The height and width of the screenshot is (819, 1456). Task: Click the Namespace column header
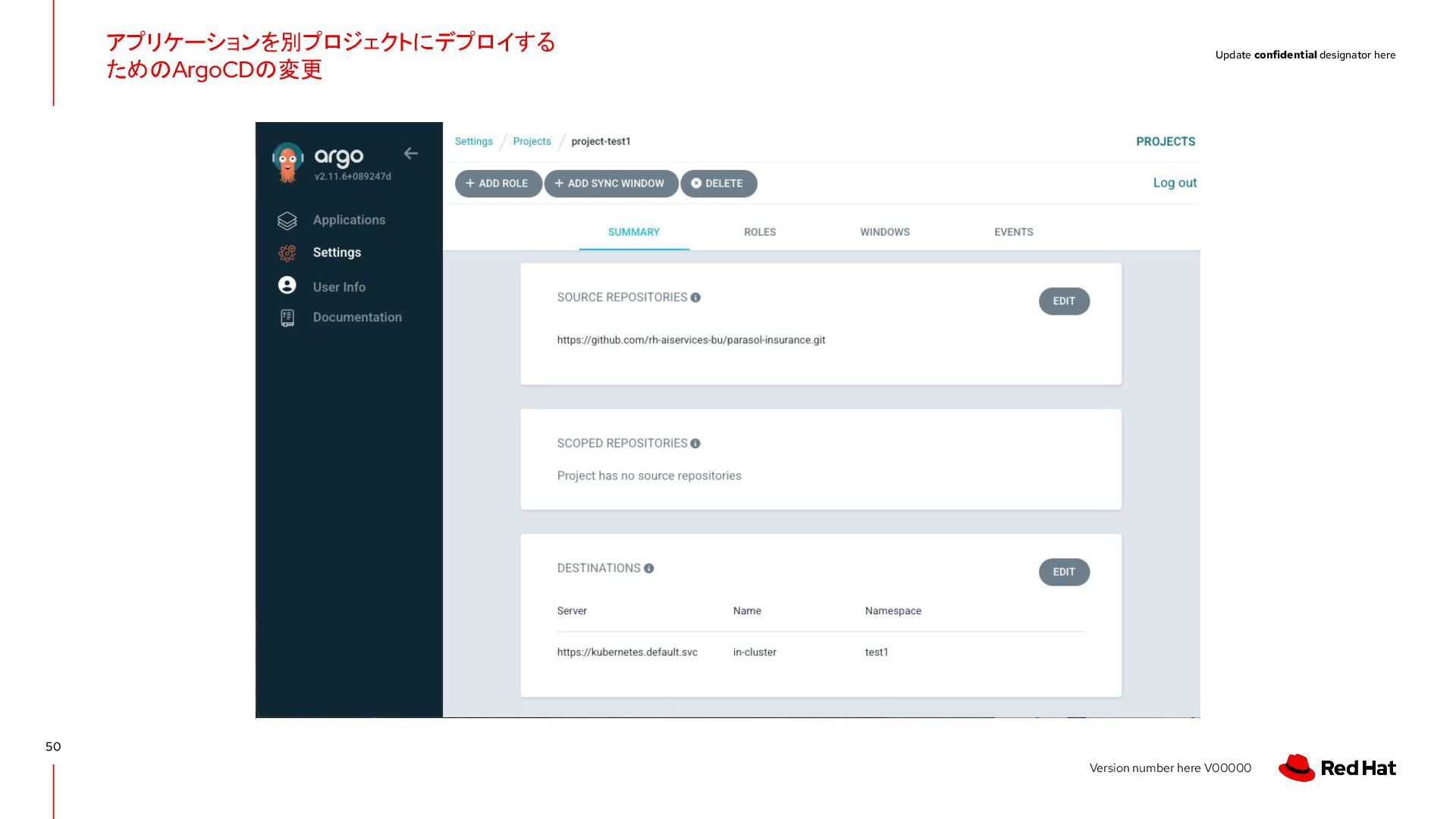tap(893, 611)
